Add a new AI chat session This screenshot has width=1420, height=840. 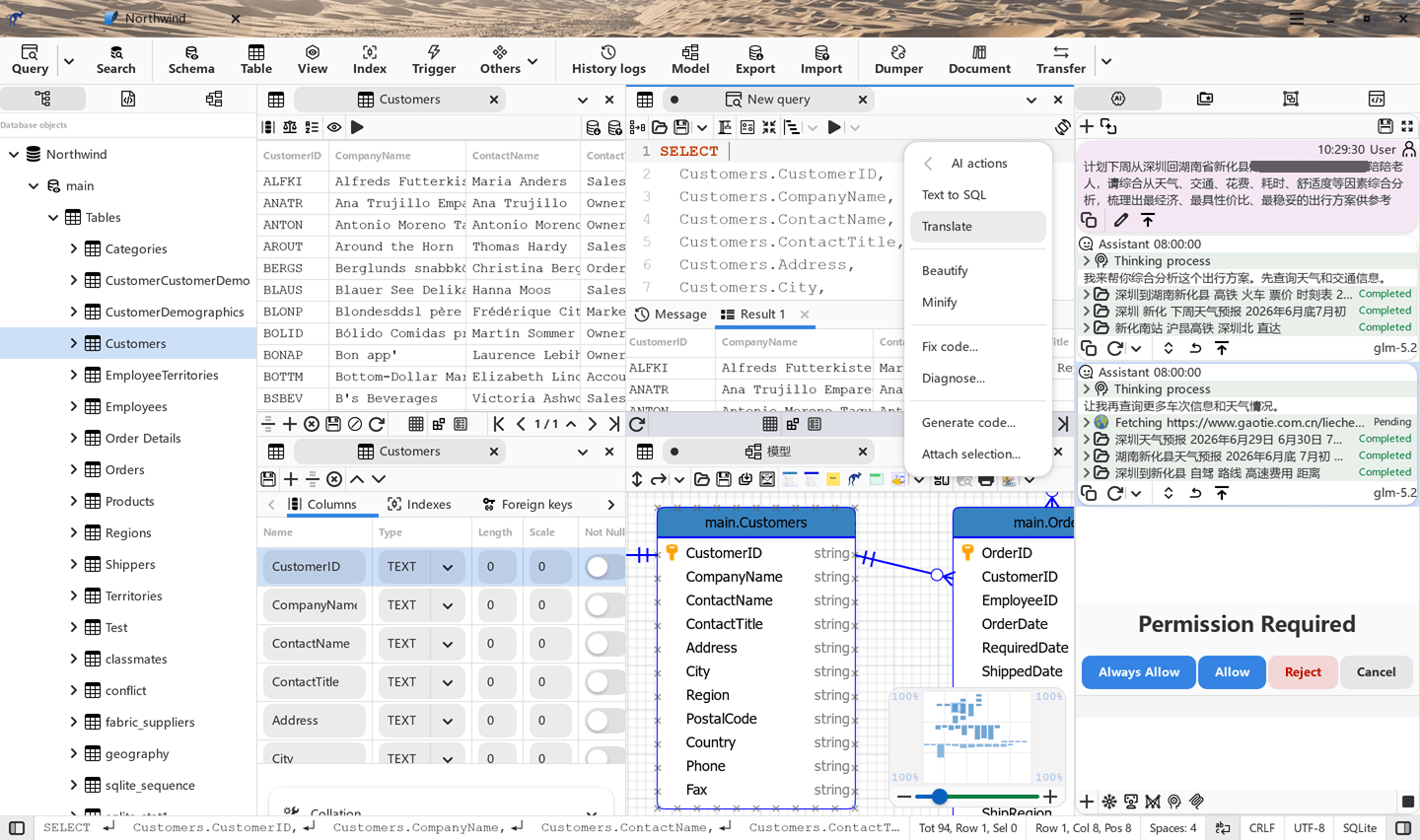click(x=1087, y=126)
